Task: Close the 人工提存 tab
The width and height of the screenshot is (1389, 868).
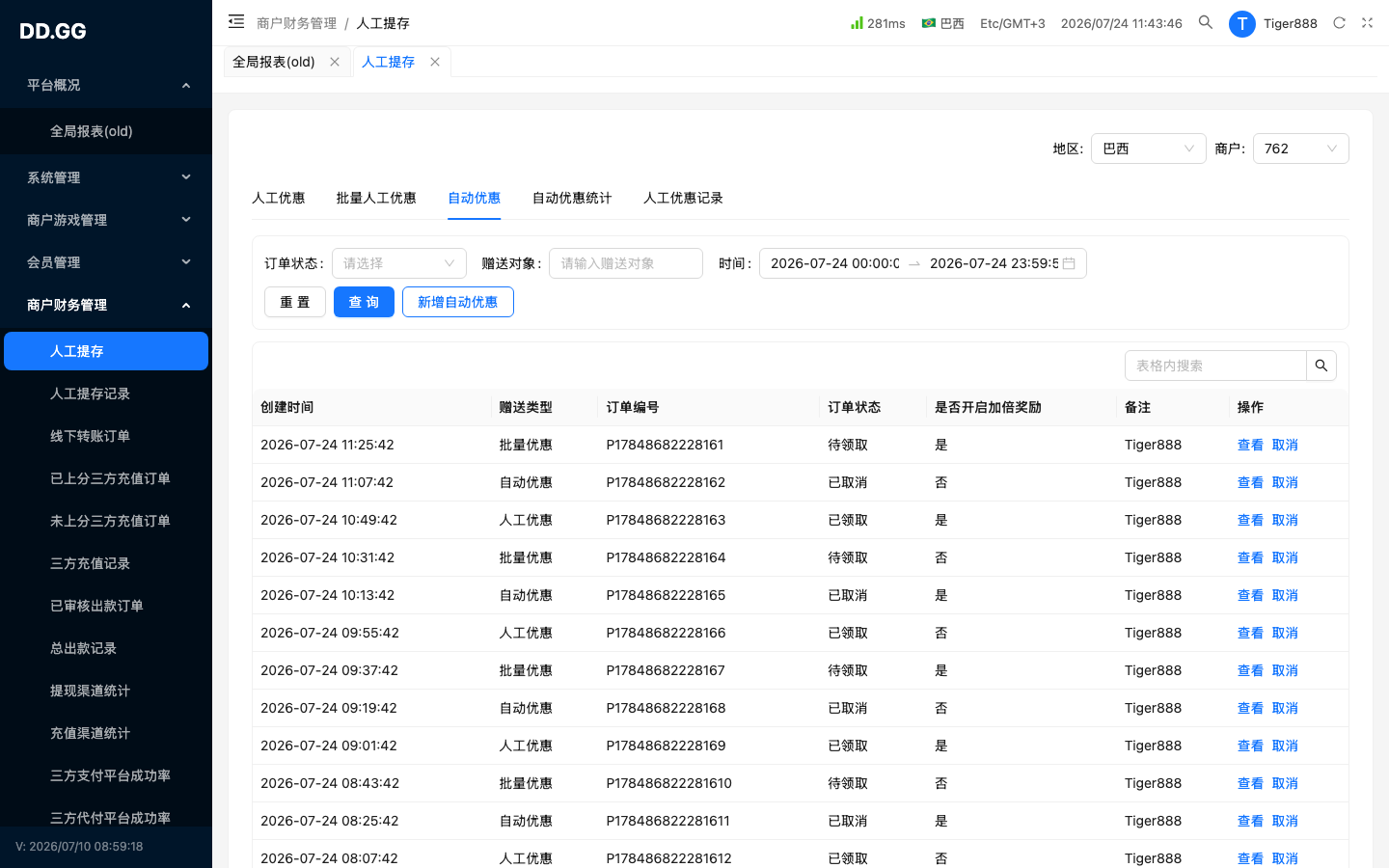Action: [x=435, y=62]
